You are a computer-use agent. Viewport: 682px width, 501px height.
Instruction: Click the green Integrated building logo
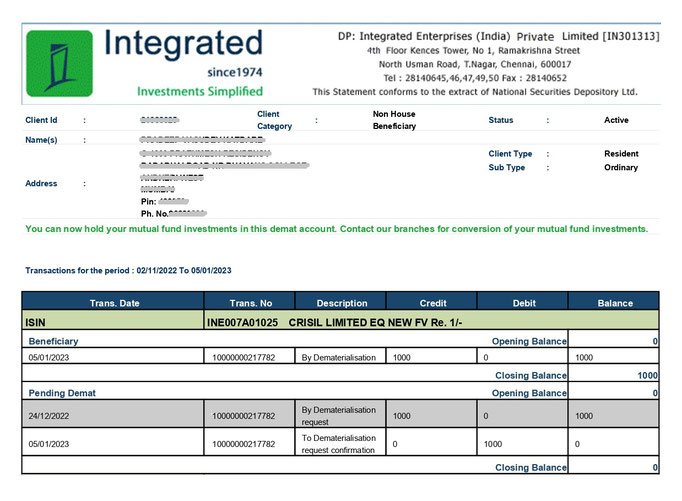[59, 63]
